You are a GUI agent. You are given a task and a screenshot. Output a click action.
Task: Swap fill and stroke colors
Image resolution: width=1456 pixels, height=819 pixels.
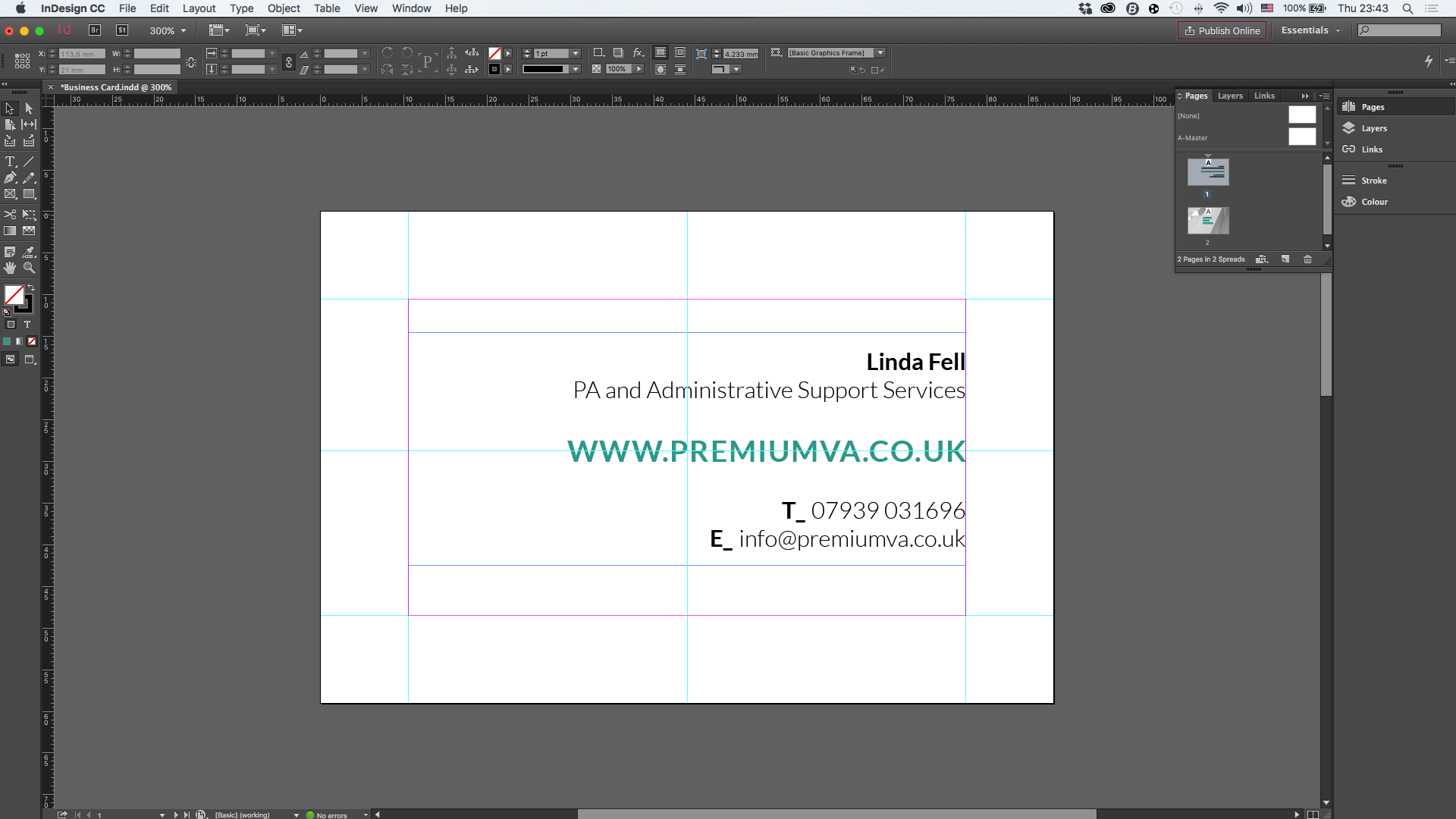coord(31,287)
